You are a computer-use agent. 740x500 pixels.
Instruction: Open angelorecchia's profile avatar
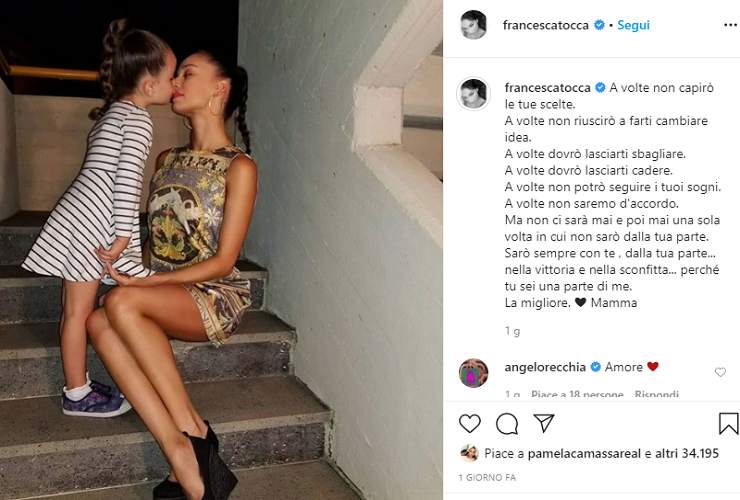[x=473, y=373]
